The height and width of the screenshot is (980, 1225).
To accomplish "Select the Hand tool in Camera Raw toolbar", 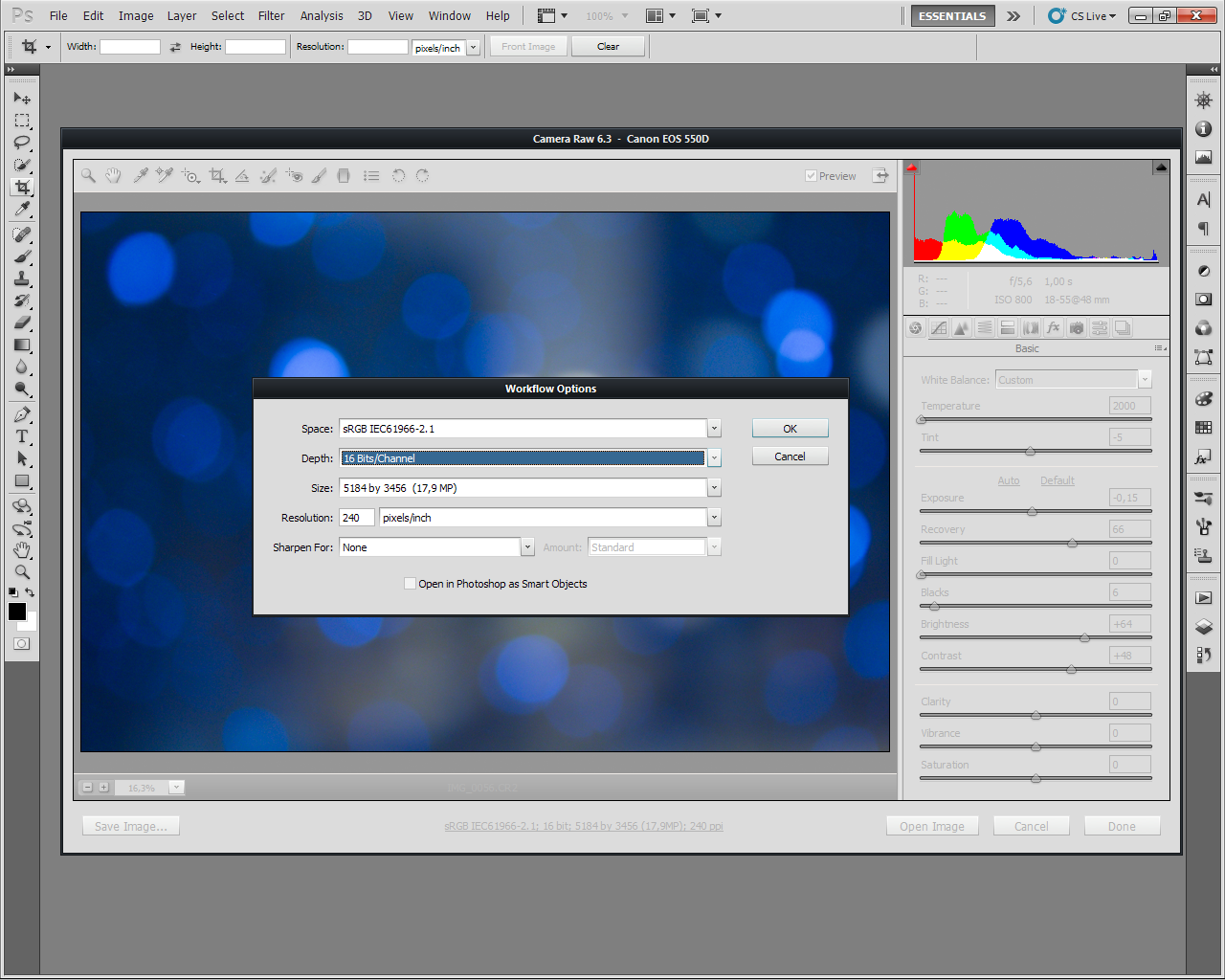I will point(113,175).
